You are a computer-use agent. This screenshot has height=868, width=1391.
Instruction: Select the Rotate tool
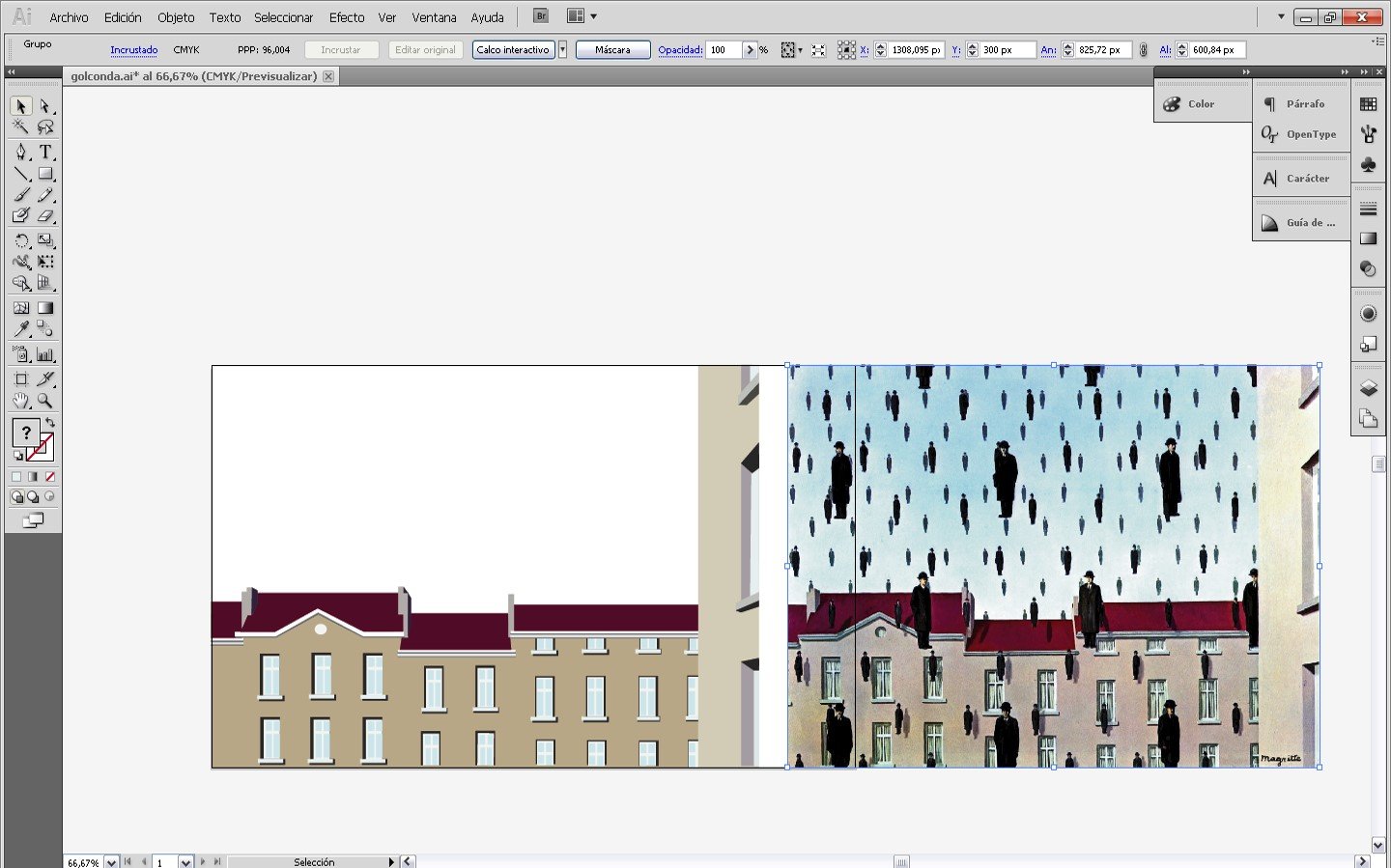click(x=21, y=240)
